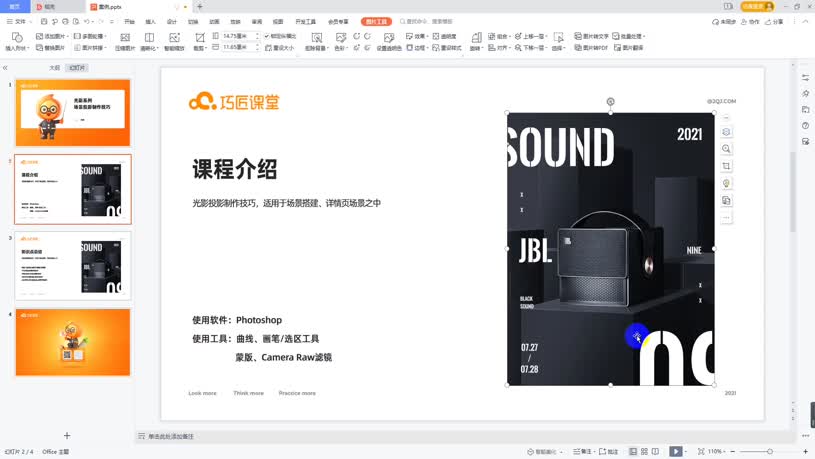Switch to the Outline tab in side panel

55,68
